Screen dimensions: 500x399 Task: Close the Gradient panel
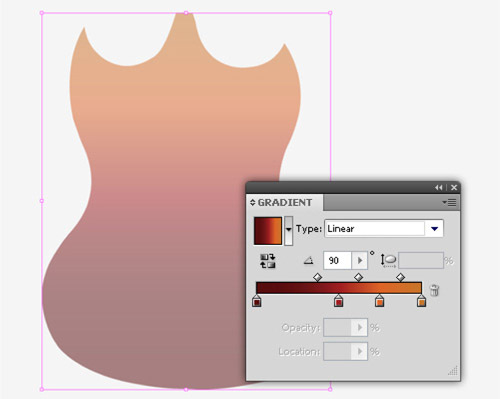(x=454, y=188)
